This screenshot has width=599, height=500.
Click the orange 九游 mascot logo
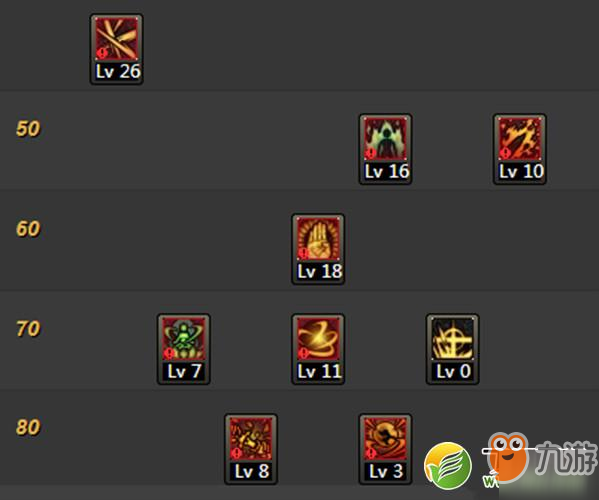click(x=508, y=456)
